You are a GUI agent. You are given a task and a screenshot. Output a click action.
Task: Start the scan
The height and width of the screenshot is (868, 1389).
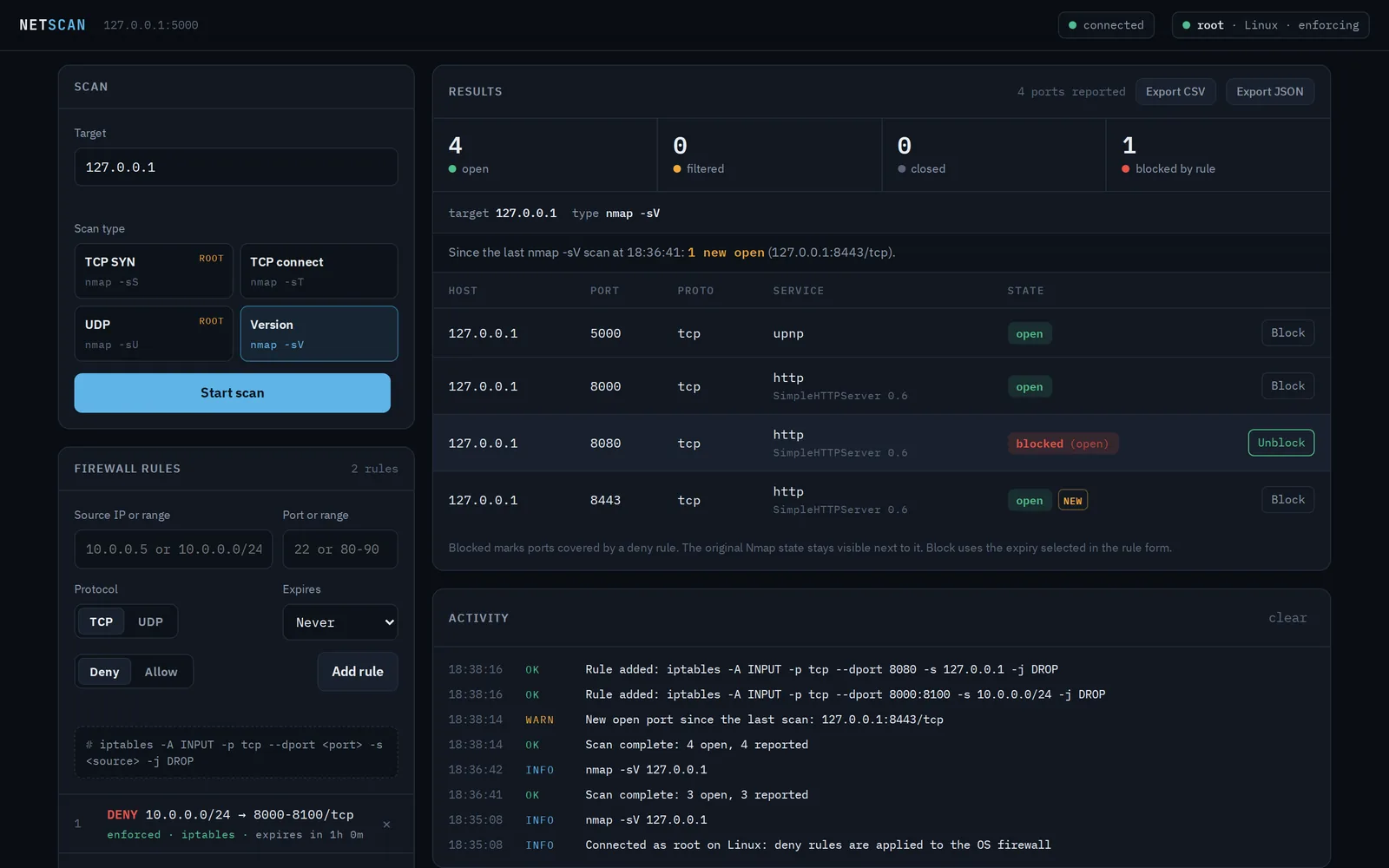point(232,393)
